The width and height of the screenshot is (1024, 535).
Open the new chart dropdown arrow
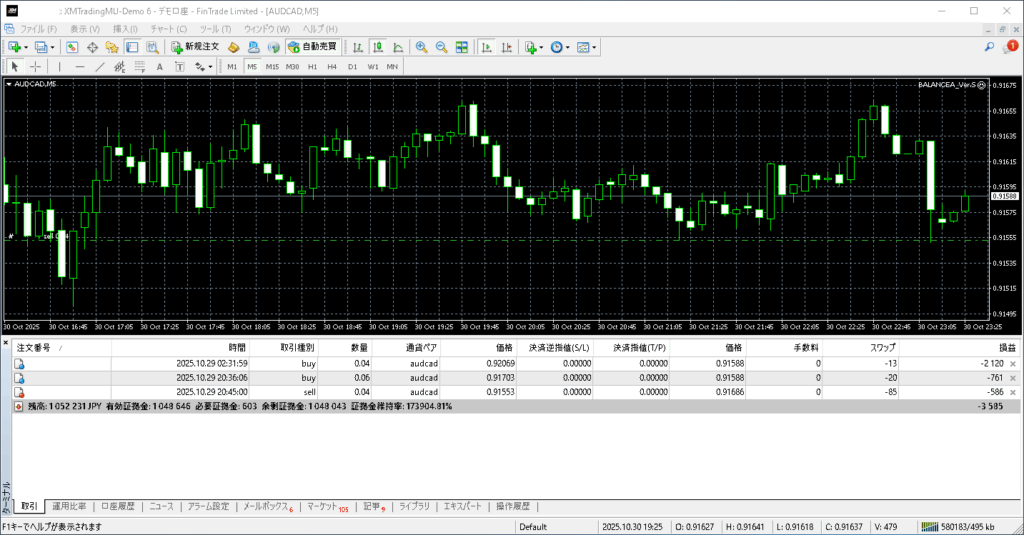click(x=25, y=47)
